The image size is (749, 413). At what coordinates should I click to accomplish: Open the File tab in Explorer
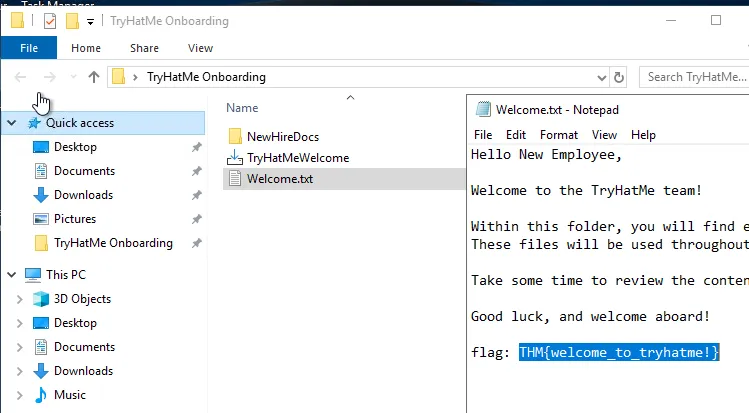(x=29, y=47)
